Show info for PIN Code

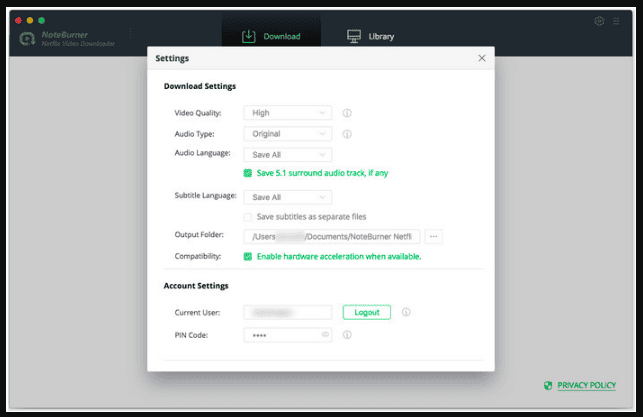click(347, 335)
